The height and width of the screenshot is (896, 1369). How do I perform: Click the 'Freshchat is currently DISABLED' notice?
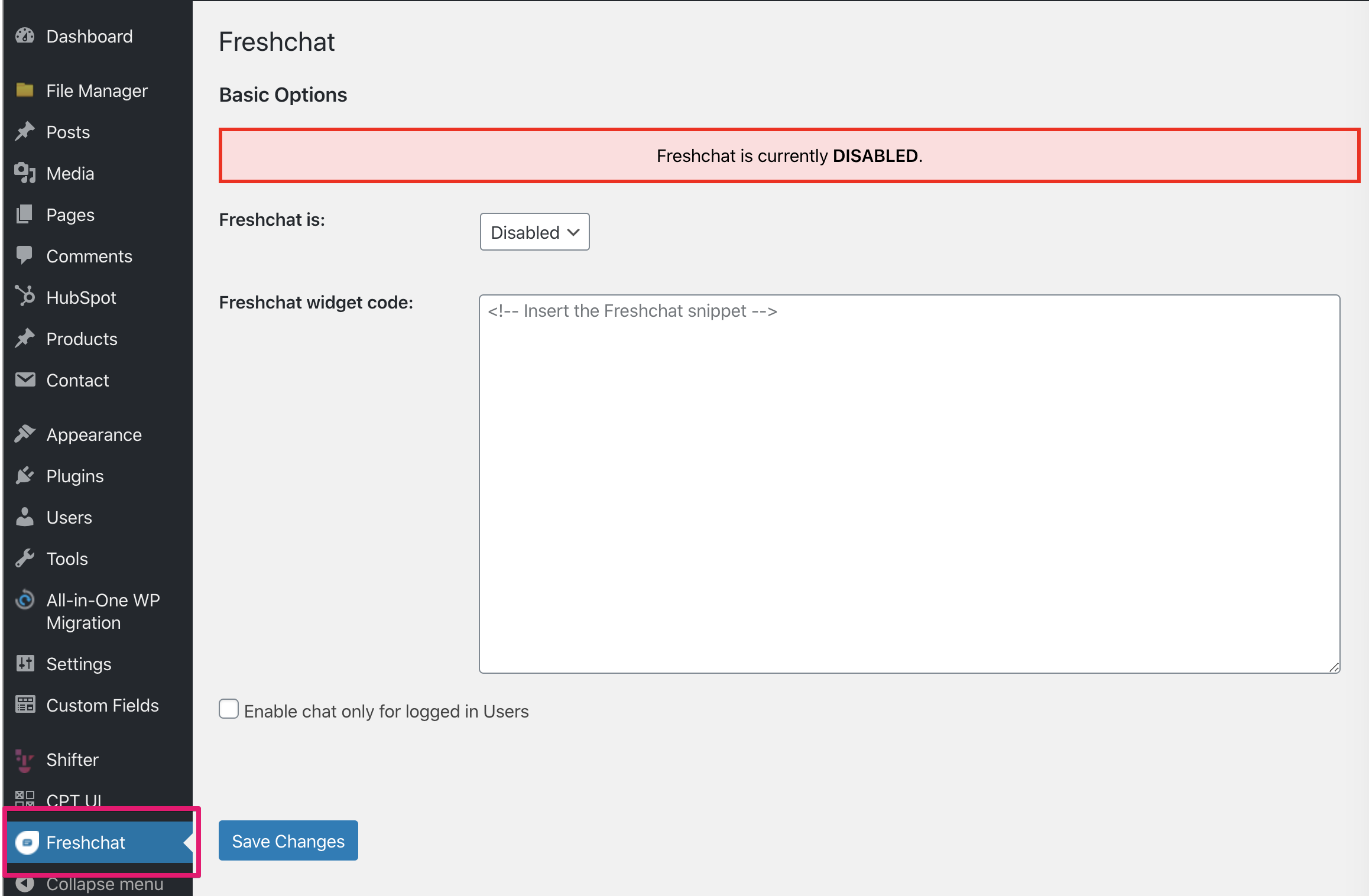pyautogui.click(x=789, y=155)
